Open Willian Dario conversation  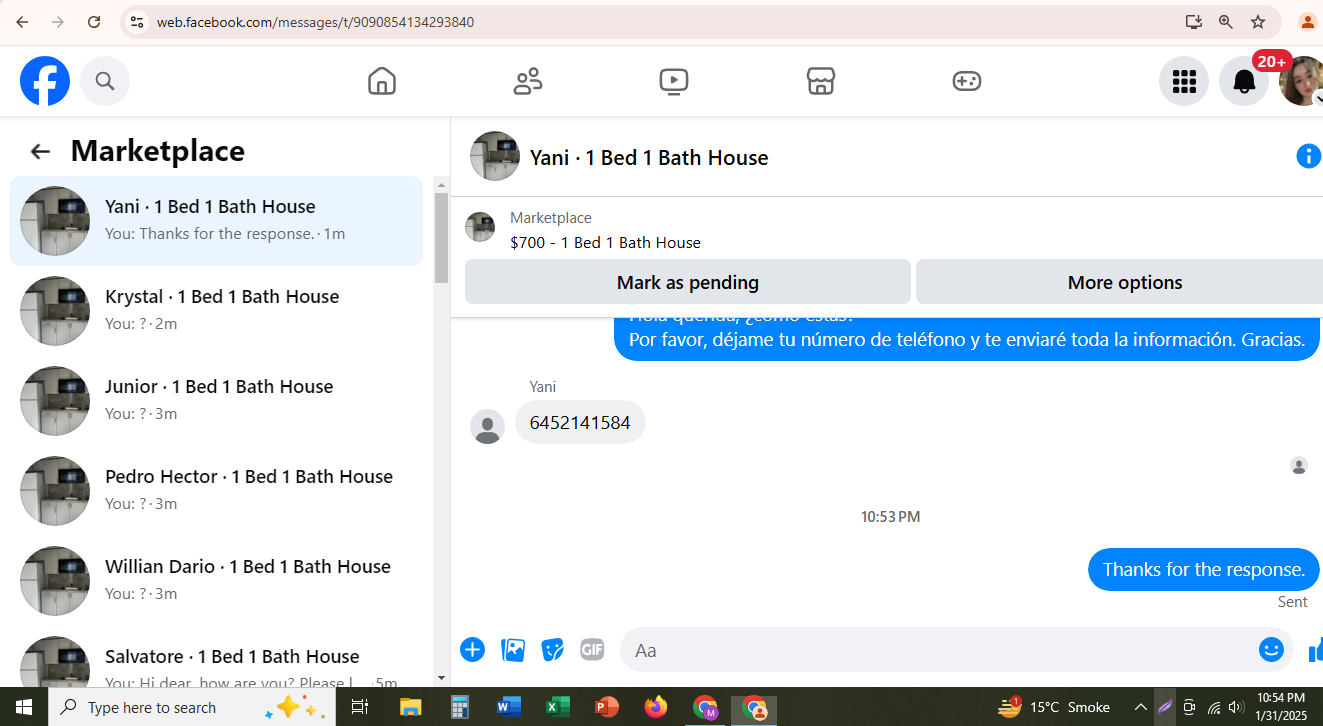216,581
